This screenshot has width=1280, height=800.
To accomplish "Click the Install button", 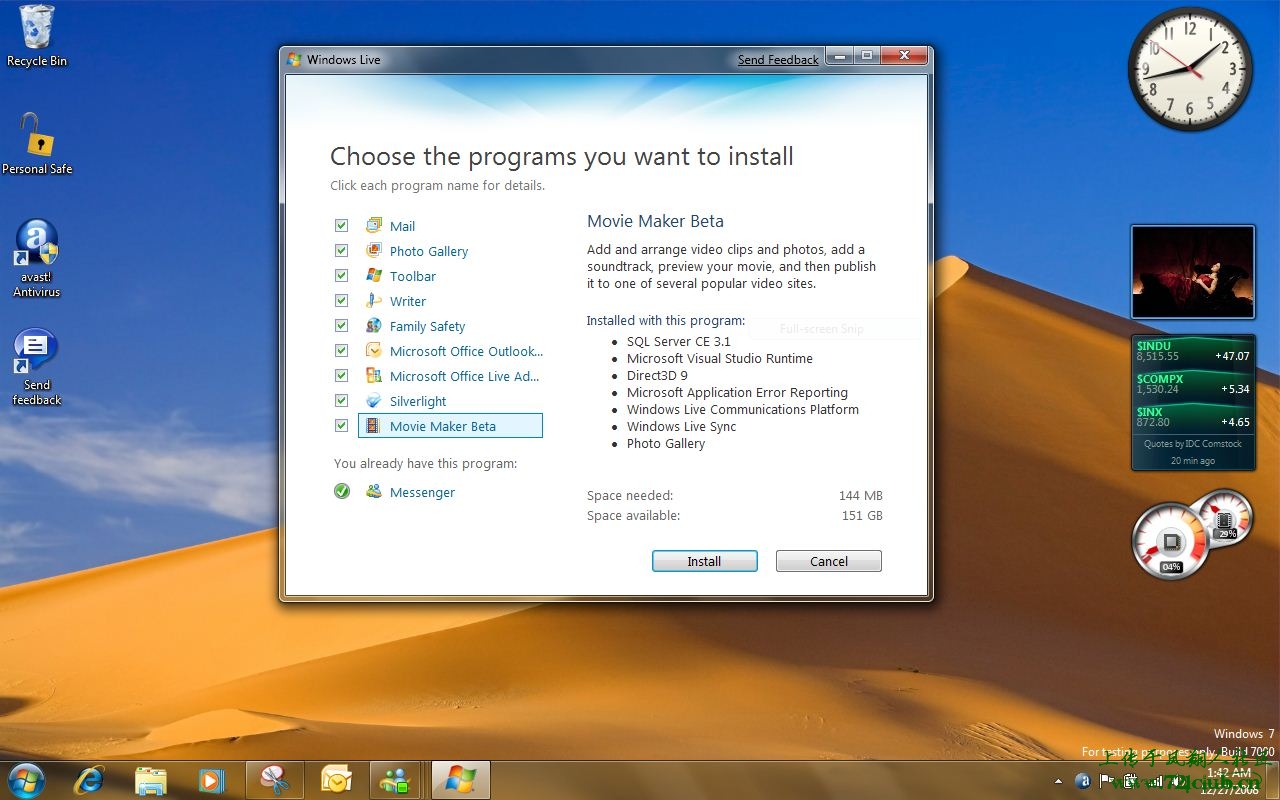I will (x=704, y=561).
